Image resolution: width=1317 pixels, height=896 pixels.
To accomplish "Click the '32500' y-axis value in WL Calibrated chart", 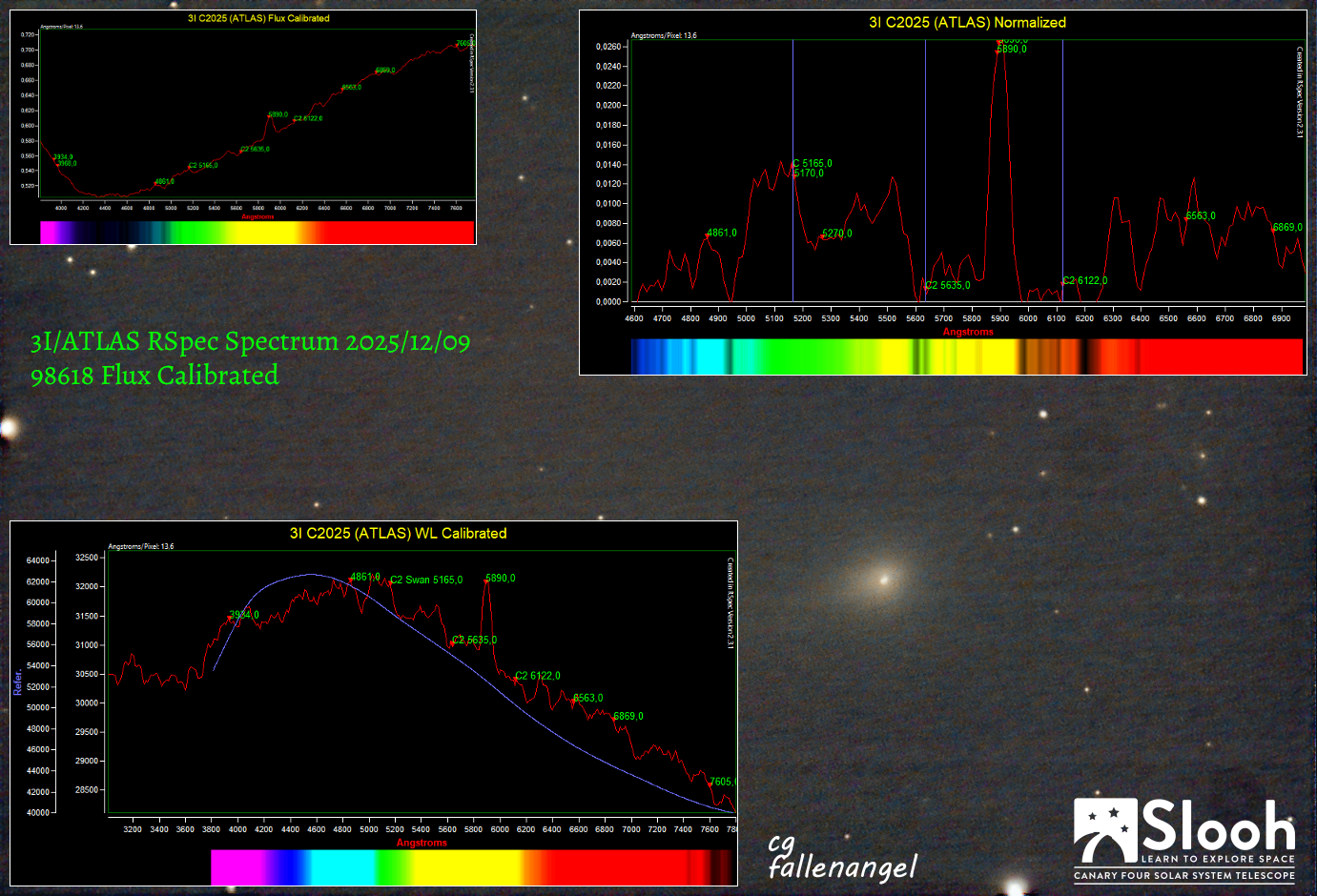I will click(87, 558).
